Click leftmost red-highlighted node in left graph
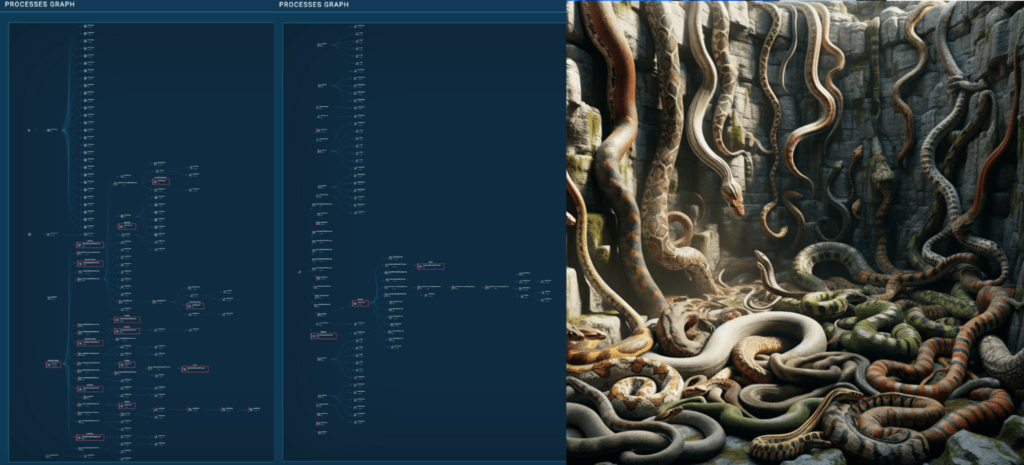1024x465 pixels. coord(53,365)
